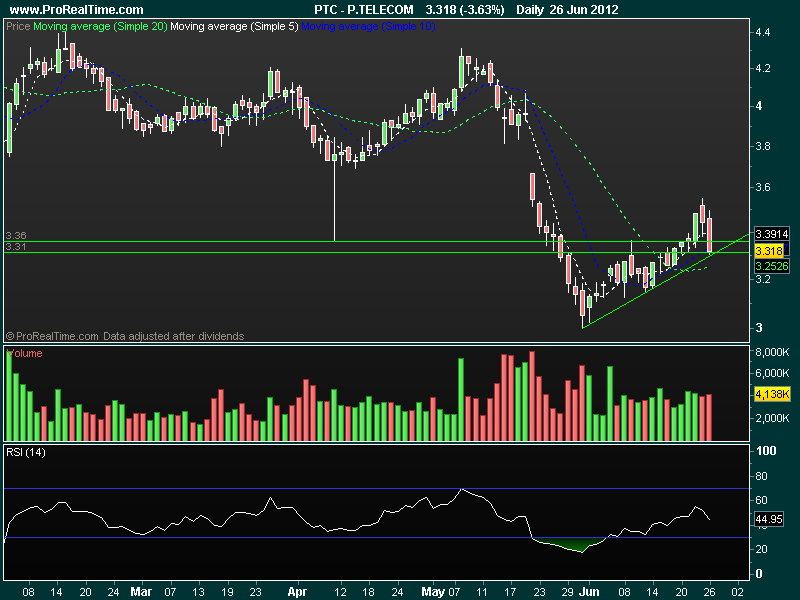Screen dimensions: 800x600
Task: Click the 8,000K volume axis label
Action: (772, 352)
